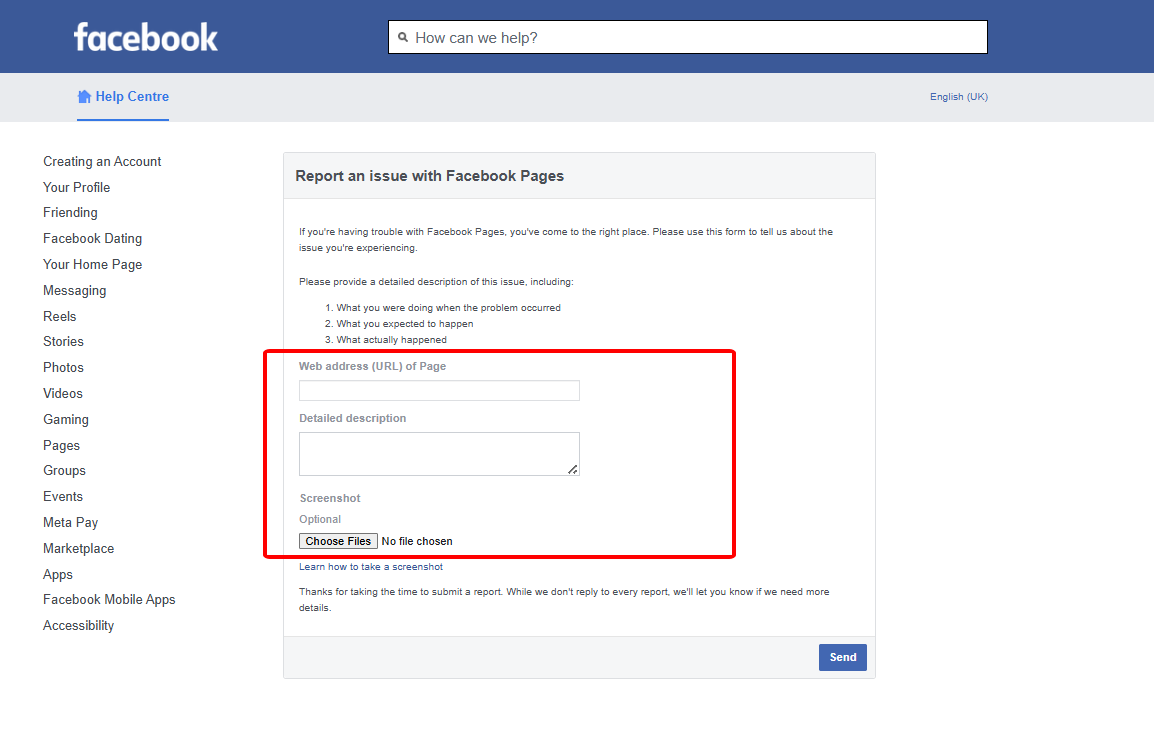Open the Pages help category

(61, 445)
